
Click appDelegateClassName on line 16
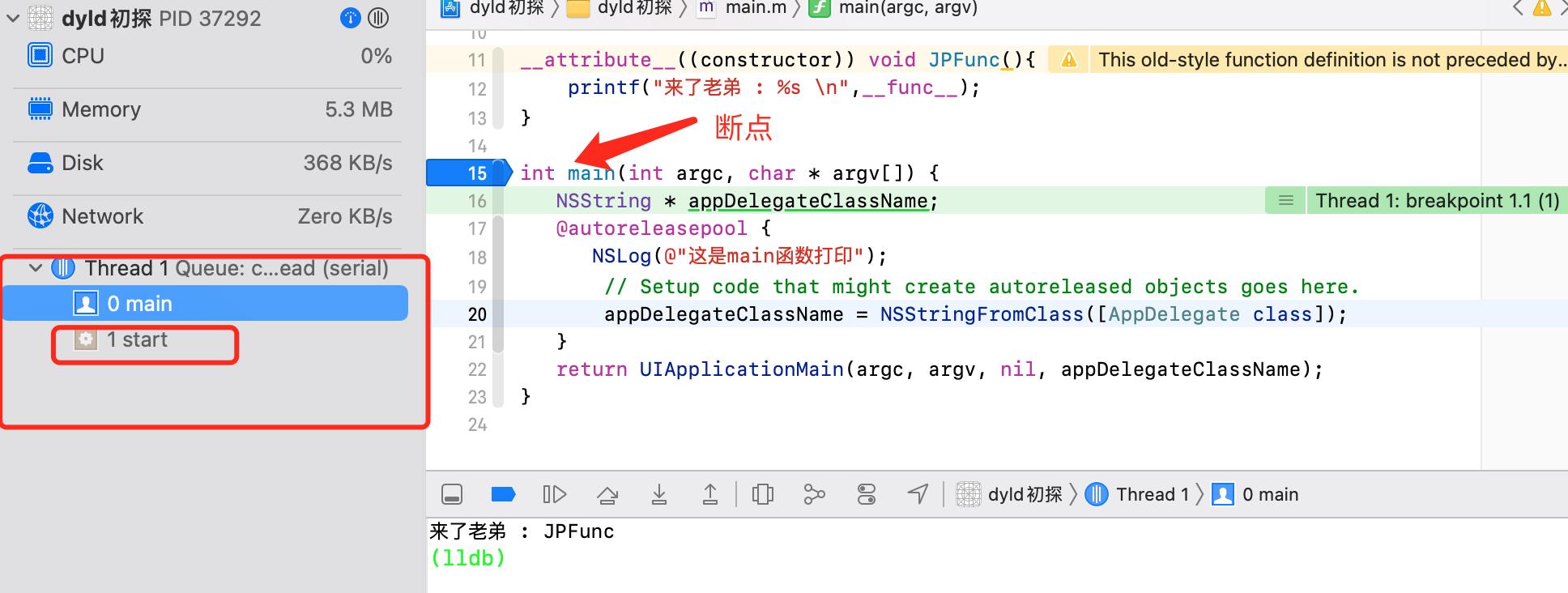click(807, 201)
